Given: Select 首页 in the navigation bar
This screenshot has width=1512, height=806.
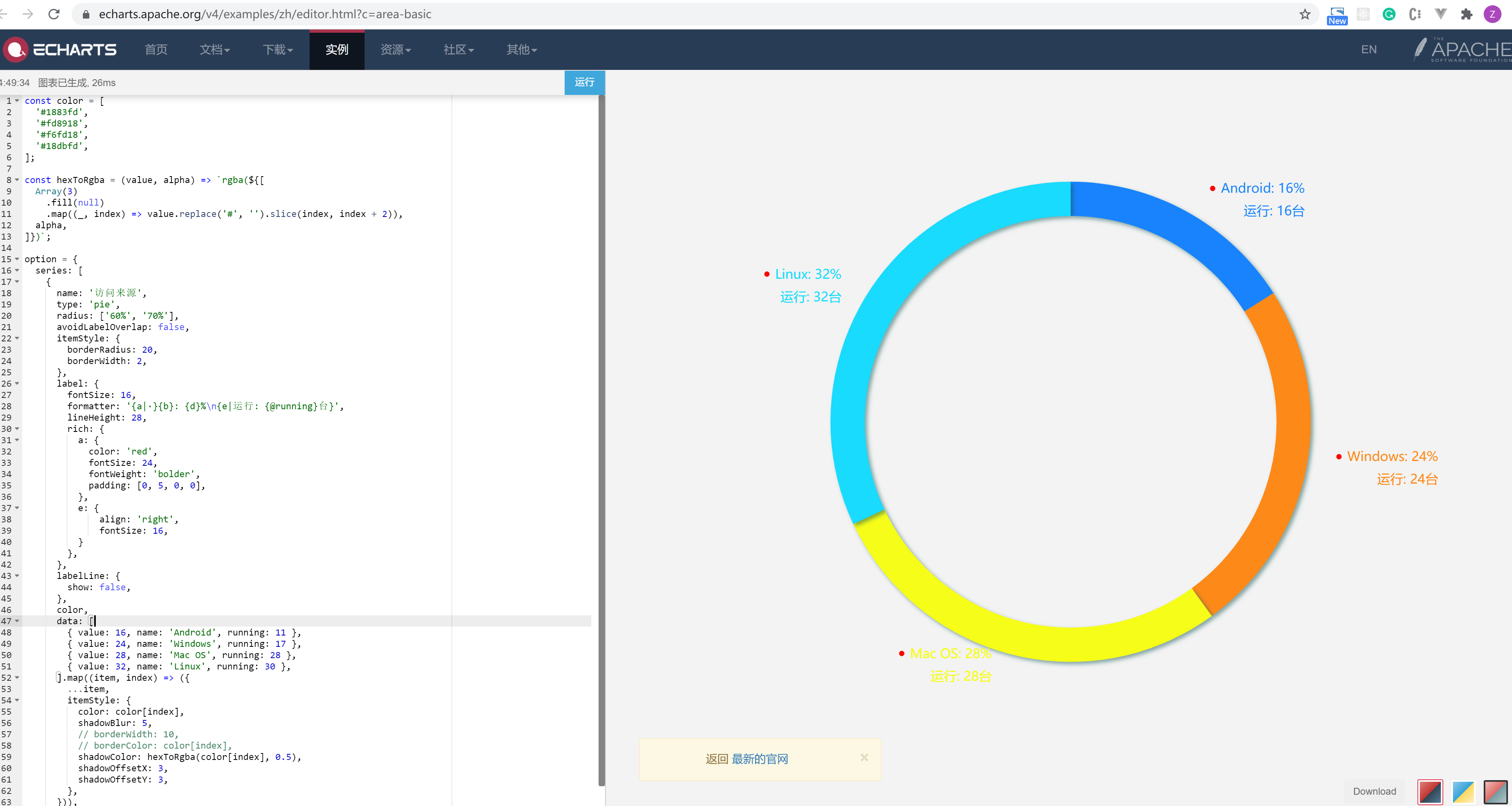Looking at the screenshot, I should click(156, 50).
